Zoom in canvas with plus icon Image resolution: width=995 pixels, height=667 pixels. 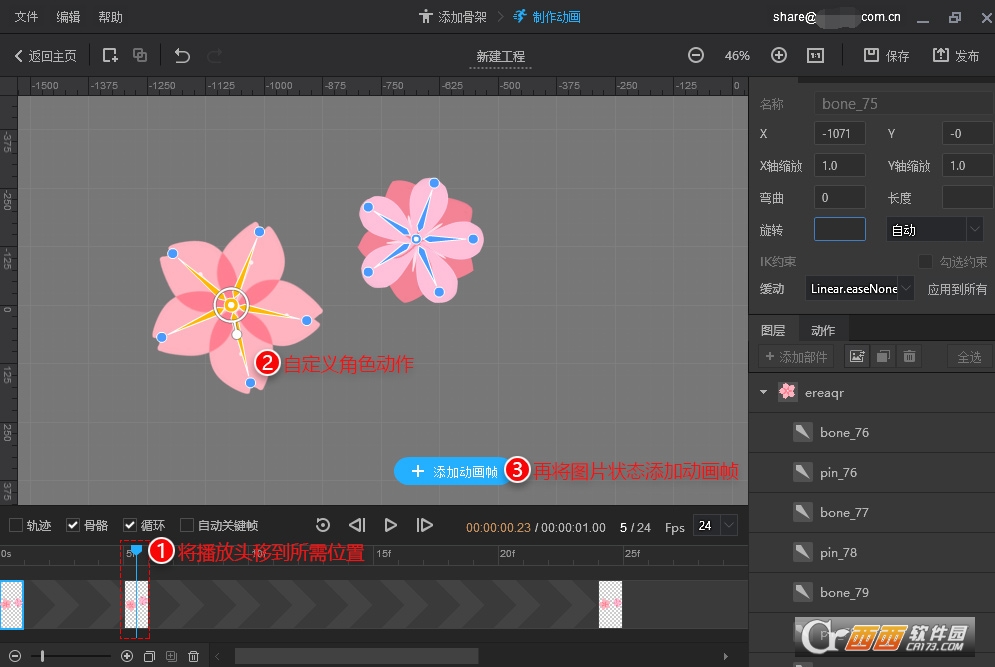(x=779, y=56)
